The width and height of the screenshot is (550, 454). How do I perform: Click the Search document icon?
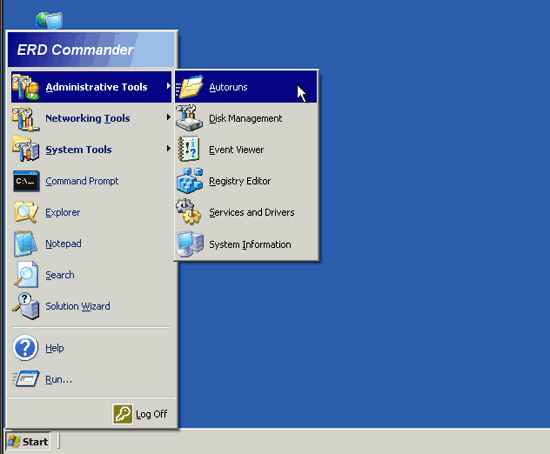point(26,274)
